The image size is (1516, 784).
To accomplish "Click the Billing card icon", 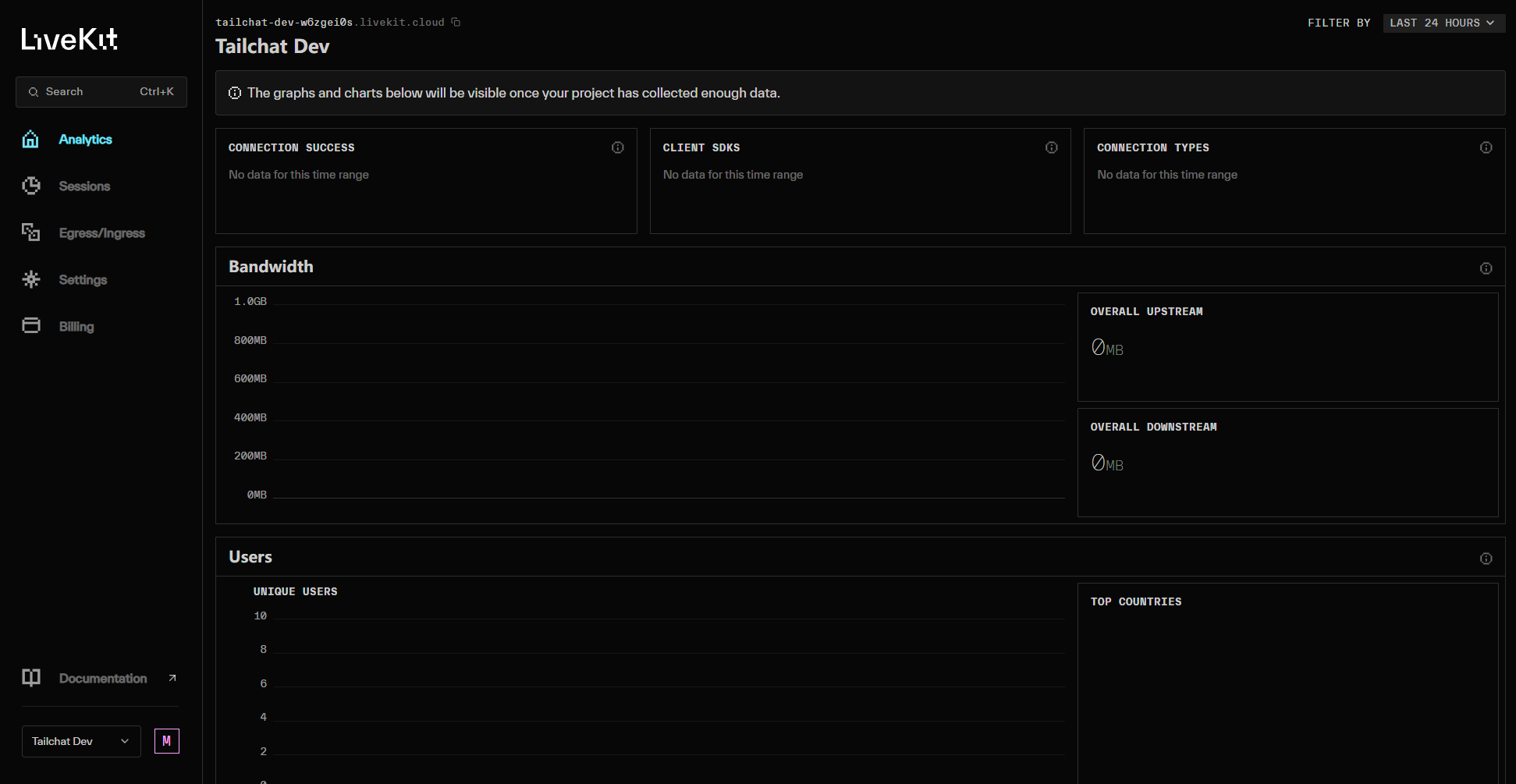I will click(30, 326).
